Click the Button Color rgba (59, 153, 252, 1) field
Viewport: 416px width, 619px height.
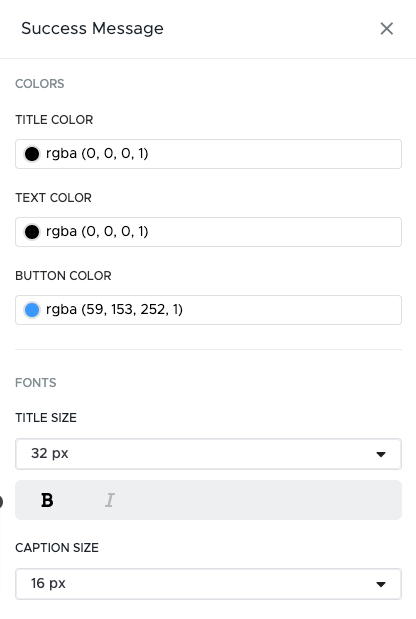208,310
